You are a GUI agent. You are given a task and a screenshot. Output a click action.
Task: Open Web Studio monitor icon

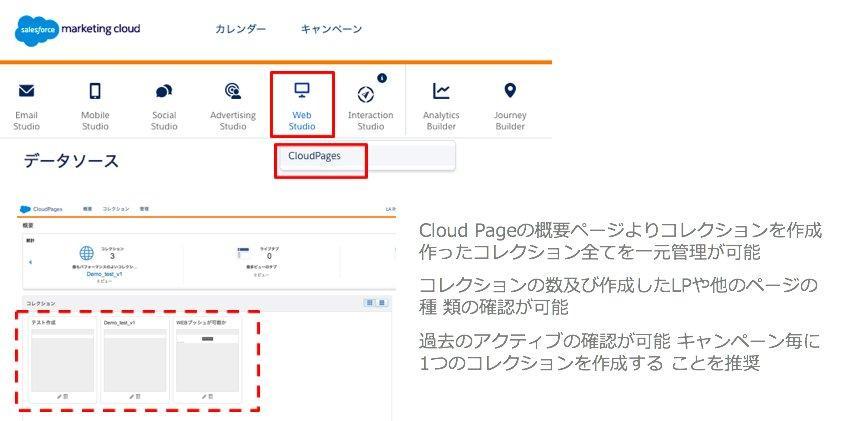[x=302, y=90]
